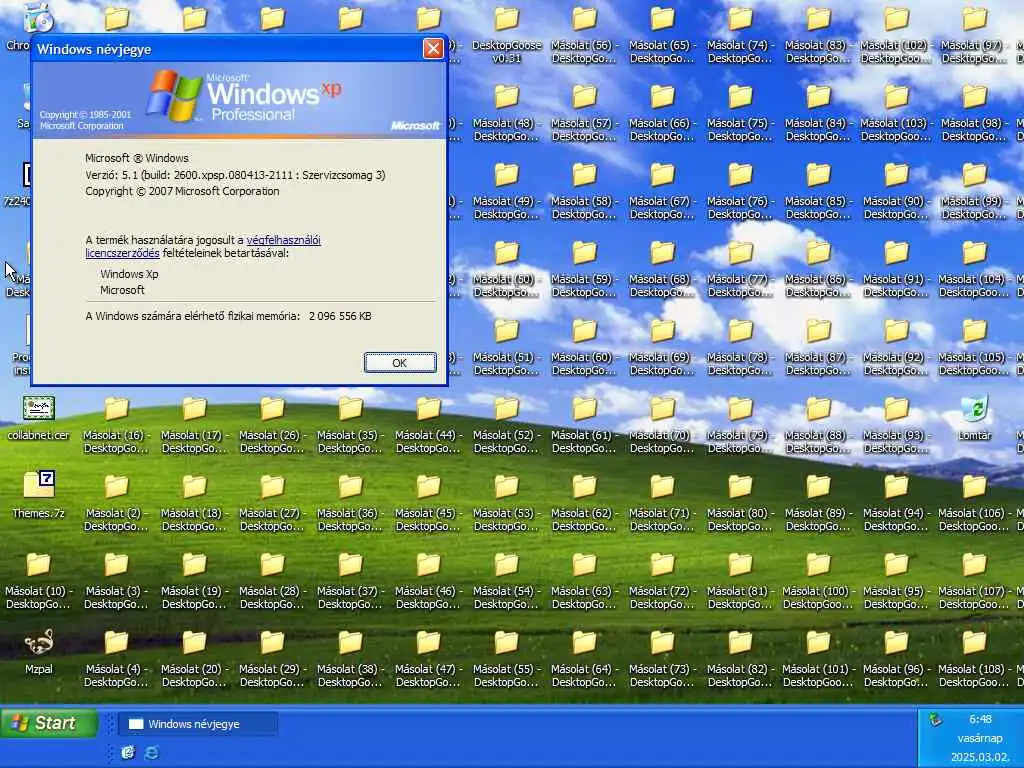Screen dimensions: 1024x768
Task: Select the Másolat (54) folder icon
Action: pyautogui.click(x=507, y=564)
